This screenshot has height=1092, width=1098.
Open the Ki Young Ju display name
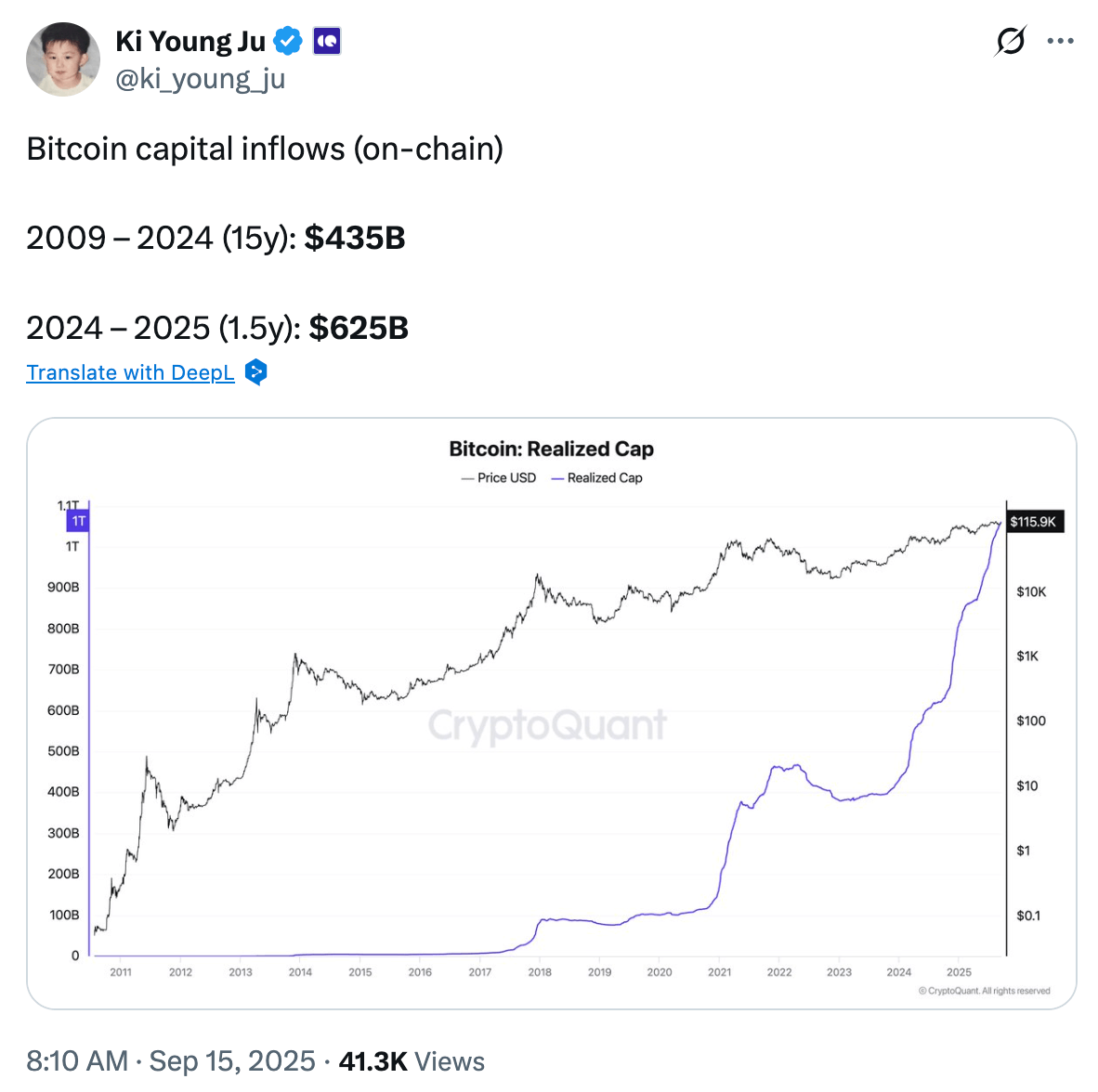tap(190, 41)
